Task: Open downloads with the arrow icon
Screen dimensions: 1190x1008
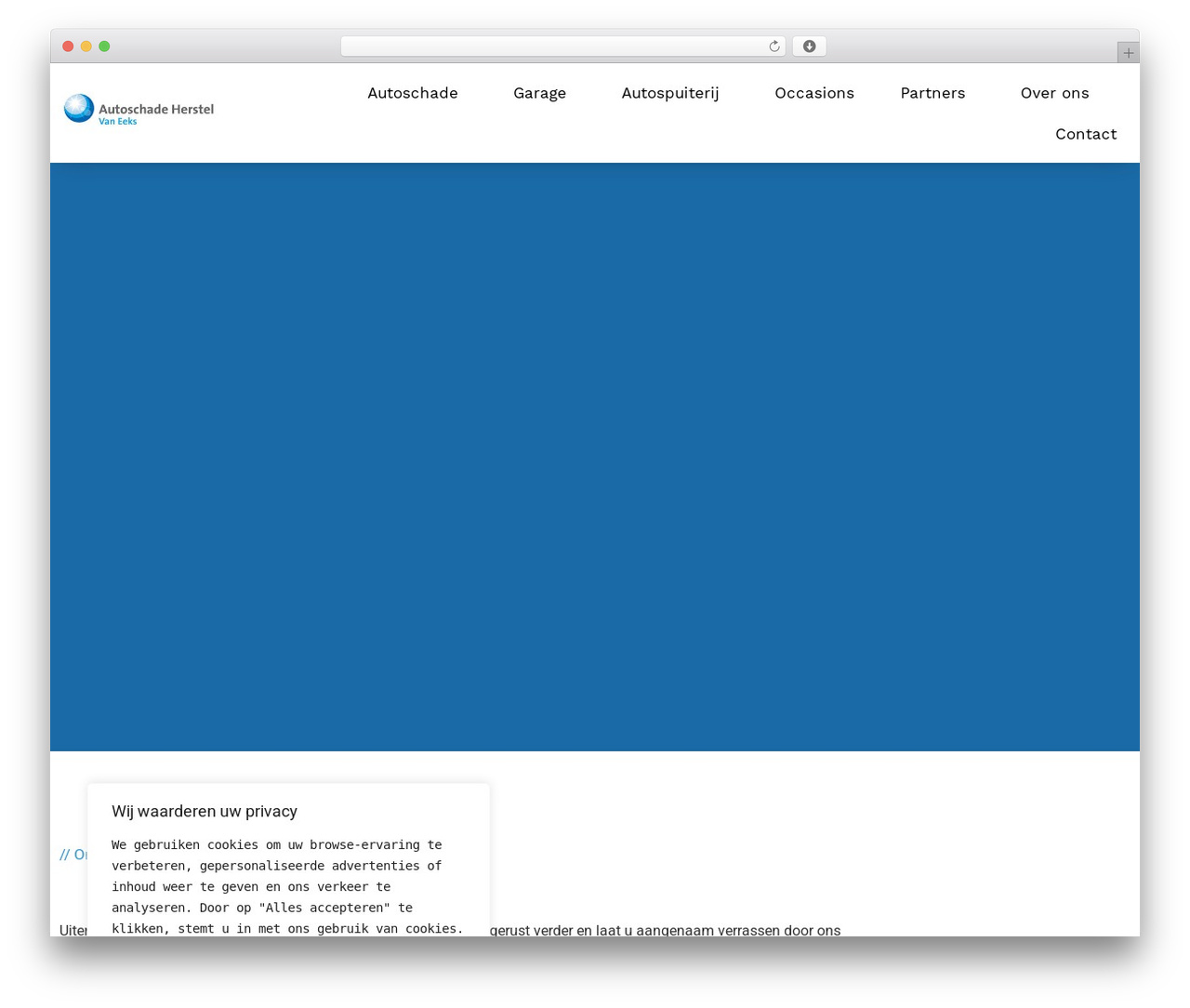Action: [x=809, y=46]
